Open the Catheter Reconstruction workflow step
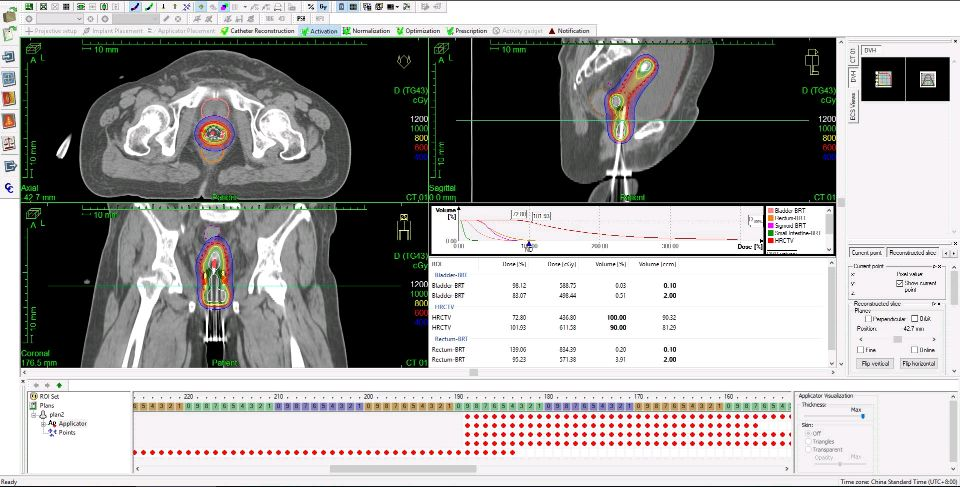Viewport: 960px width, 487px height. click(x=262, y=31)
